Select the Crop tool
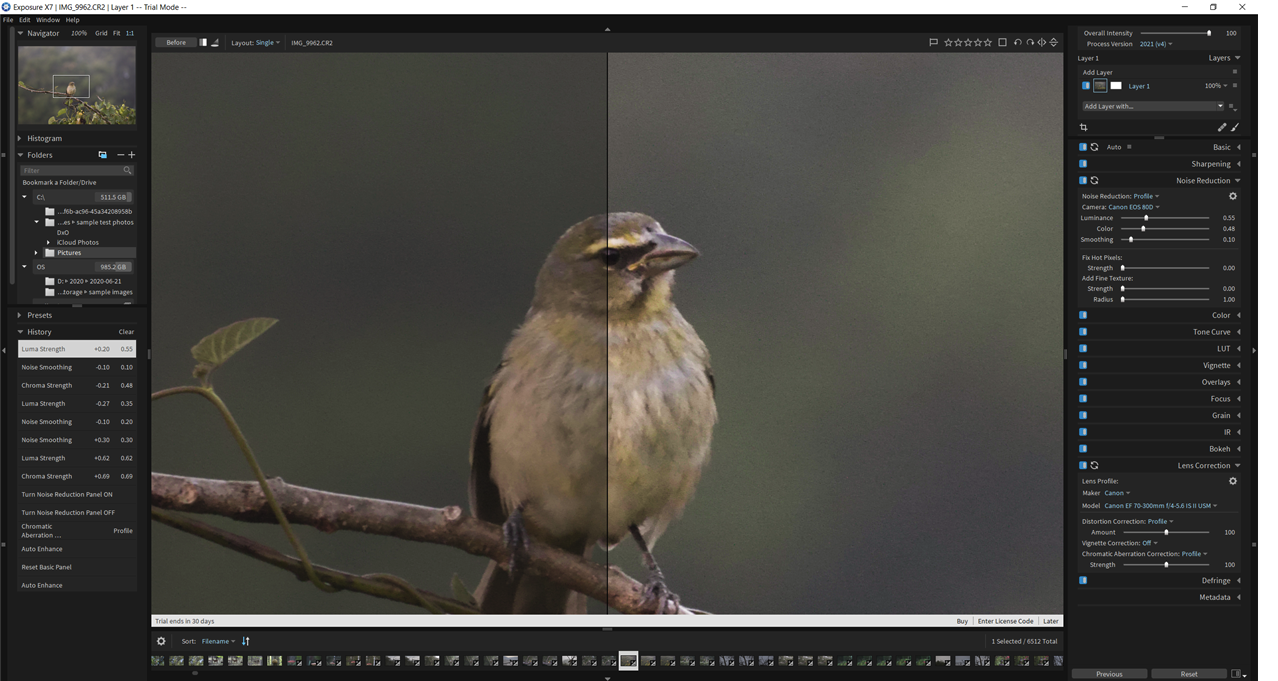 (x=1084, y=127)
